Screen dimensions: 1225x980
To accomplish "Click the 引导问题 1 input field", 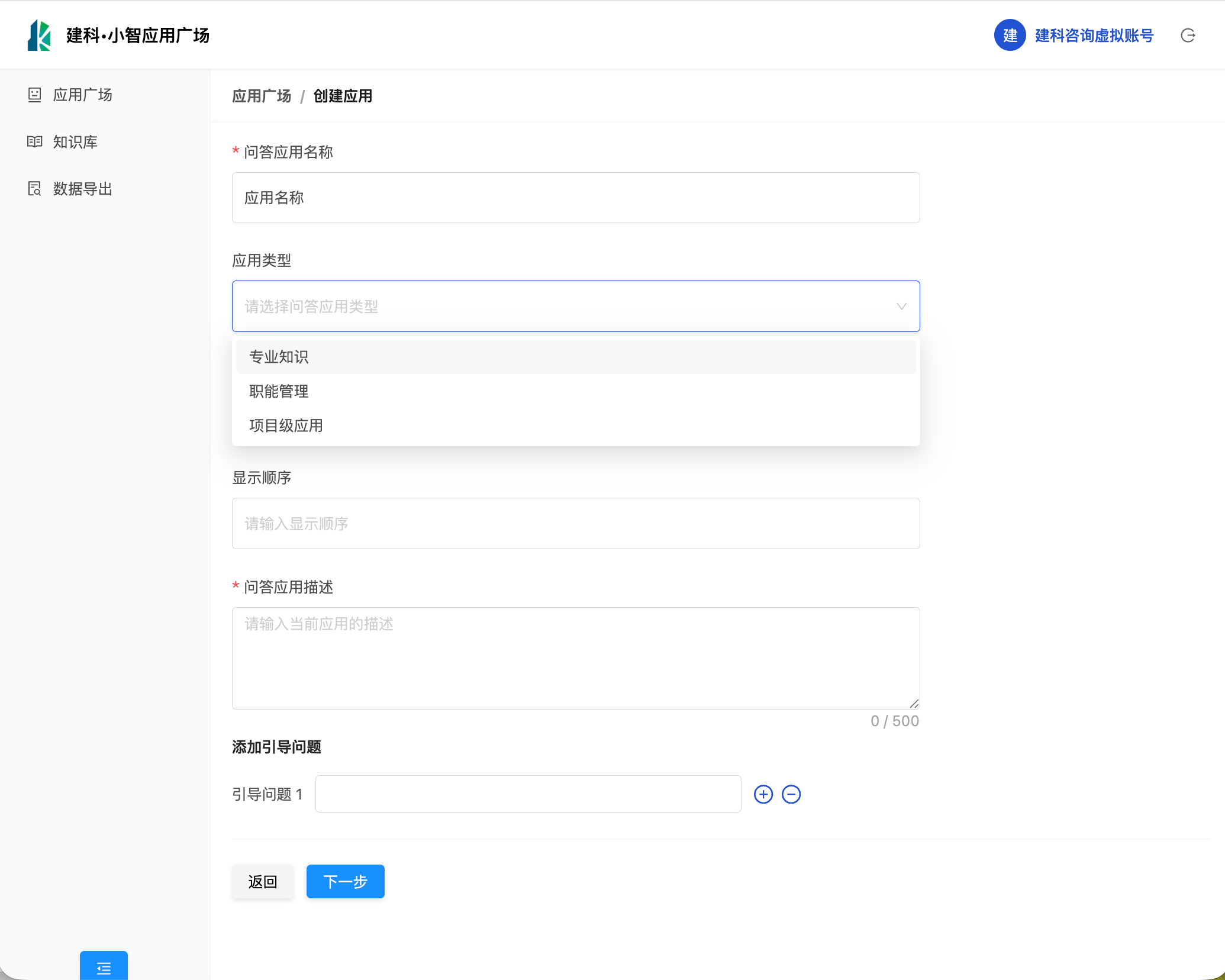I will pyautogui.click(x=528, y=794).
